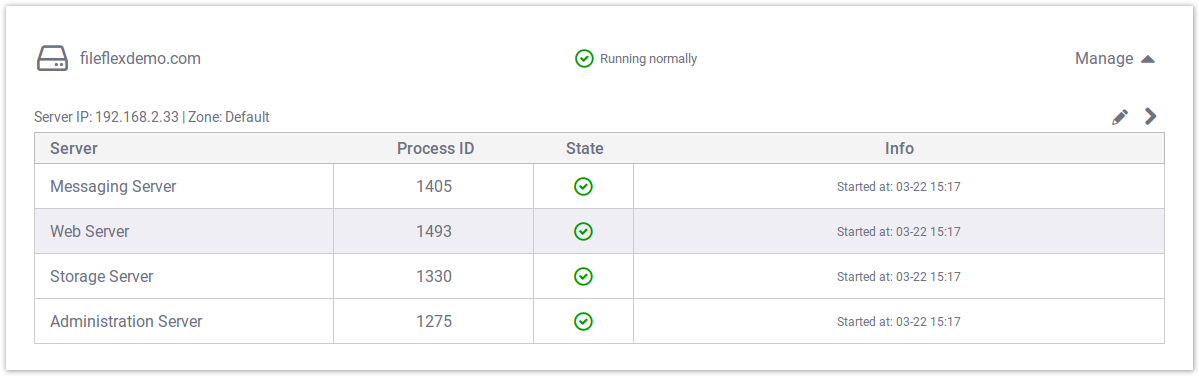Click the pencil edit icon
The height and width of the screenshot is (376, 1199).
1120,117
